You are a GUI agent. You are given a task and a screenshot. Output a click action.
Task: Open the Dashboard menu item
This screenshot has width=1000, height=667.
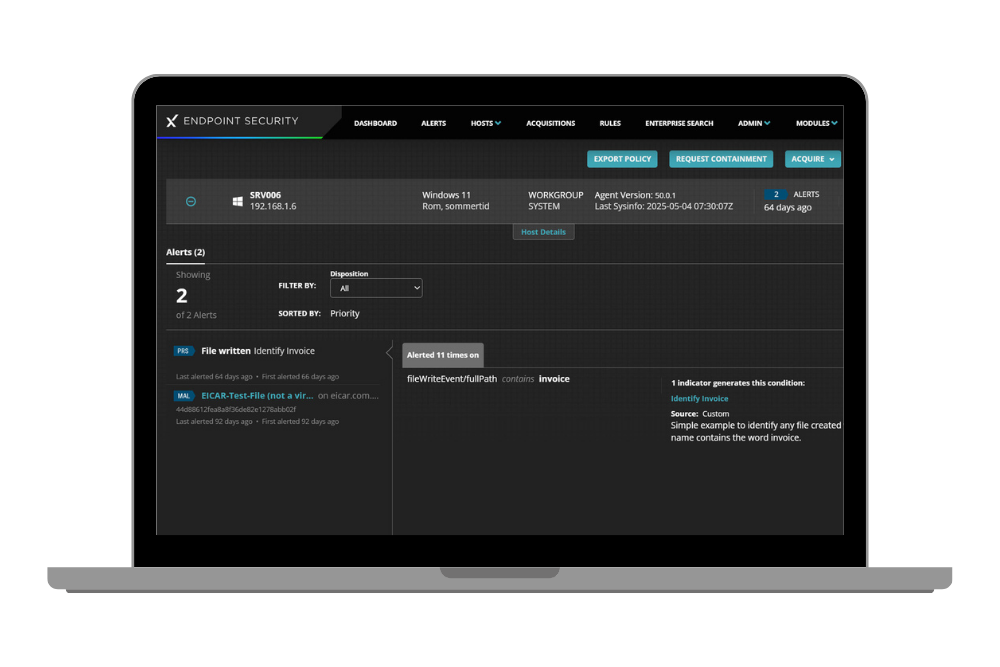(375, 123)
